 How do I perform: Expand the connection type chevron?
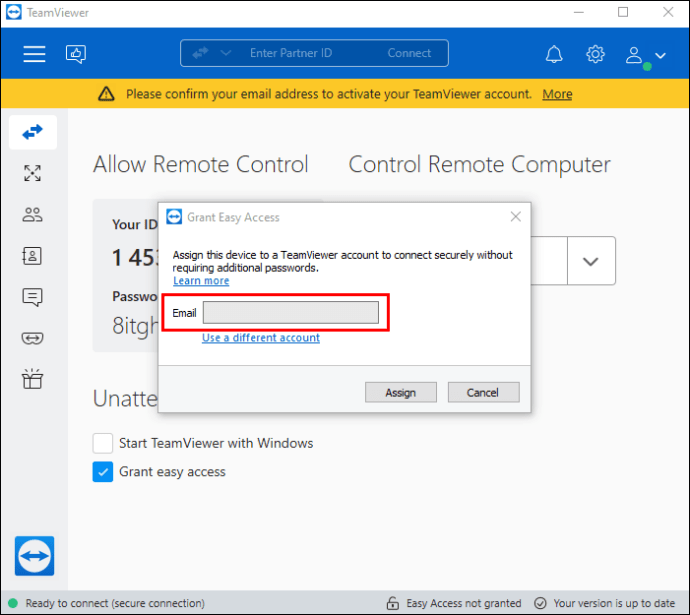[226, 53]
